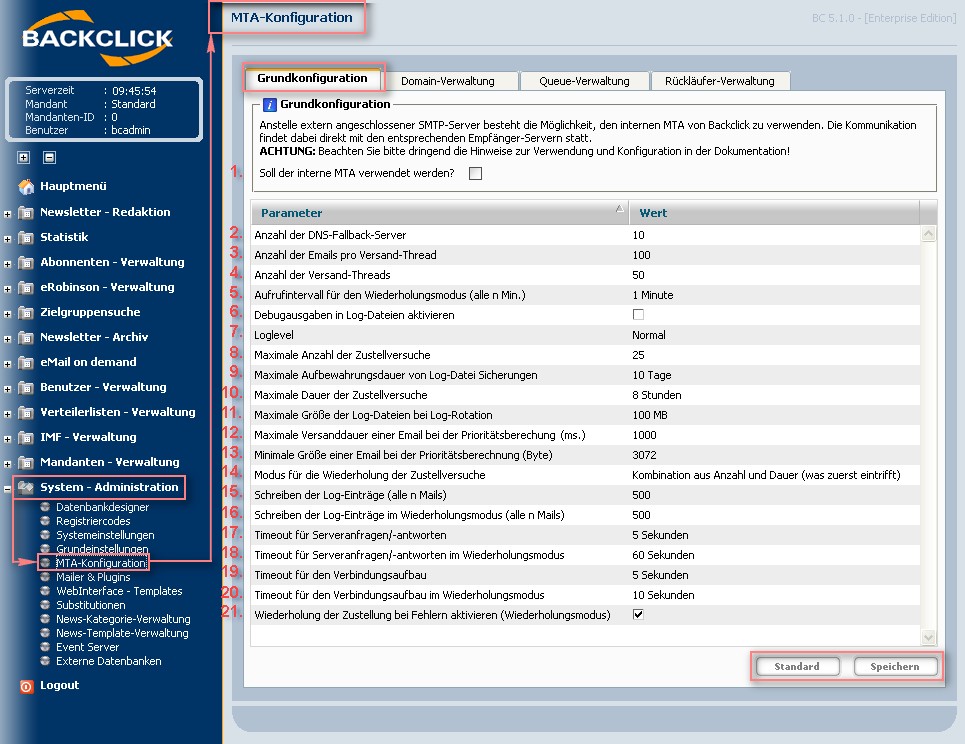This screenshot has height=744, width=965.
Task: Open the Rückläufer-Verwaltung tab
Action: point(719,81)
